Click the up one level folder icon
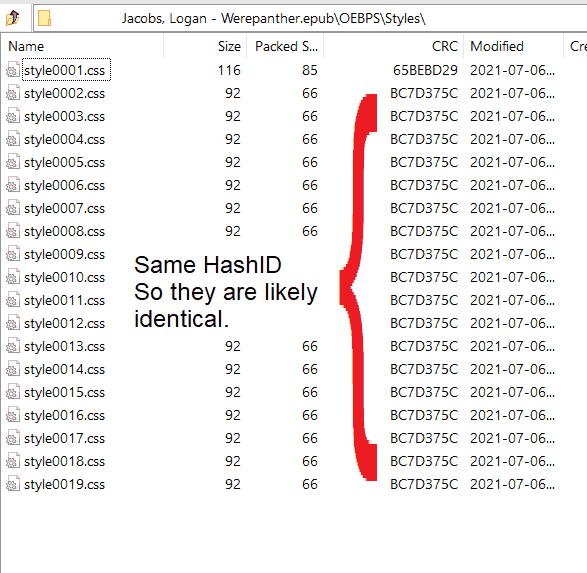 13,18
